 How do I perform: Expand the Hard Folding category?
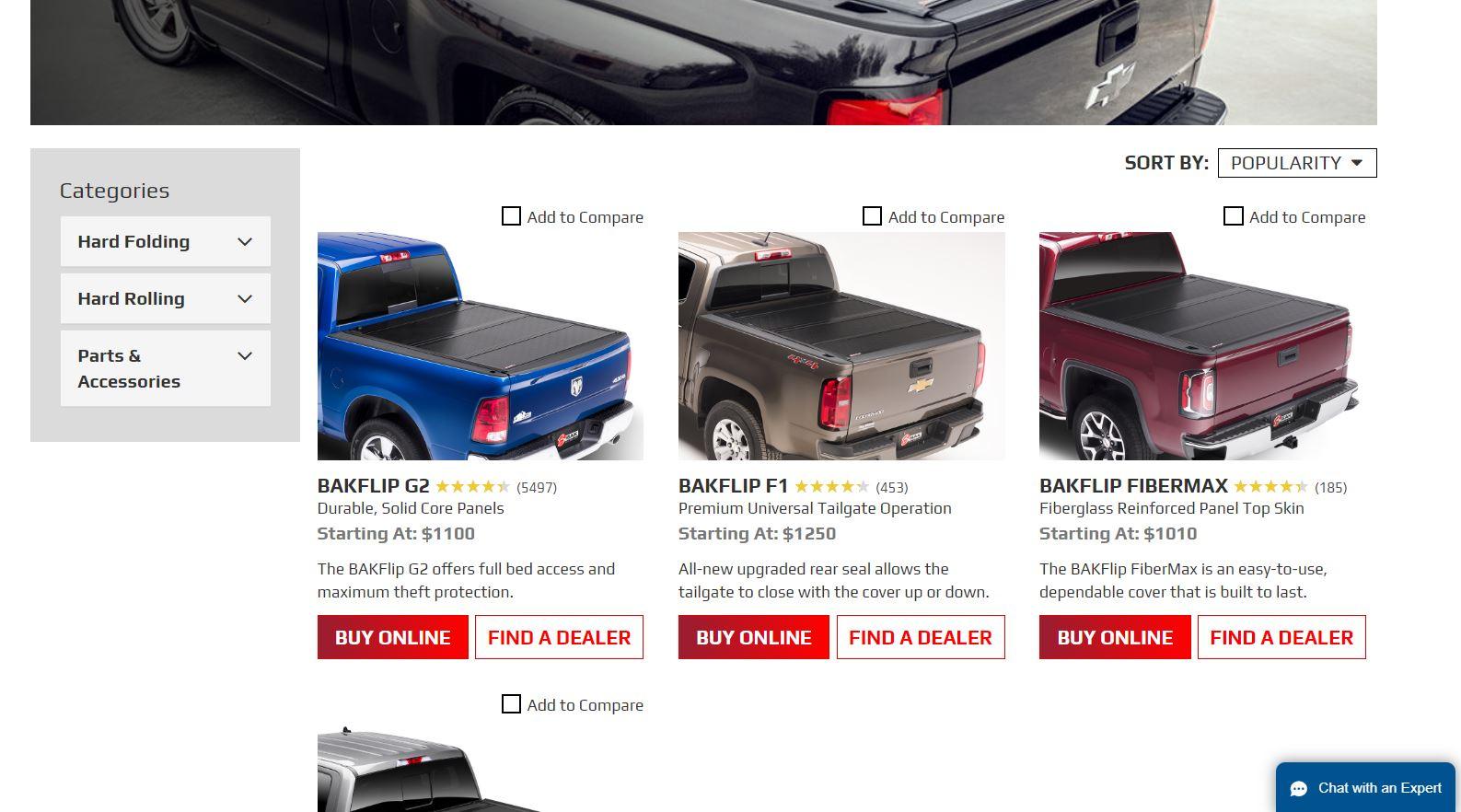pyautogui.click(x=166, y=242)
